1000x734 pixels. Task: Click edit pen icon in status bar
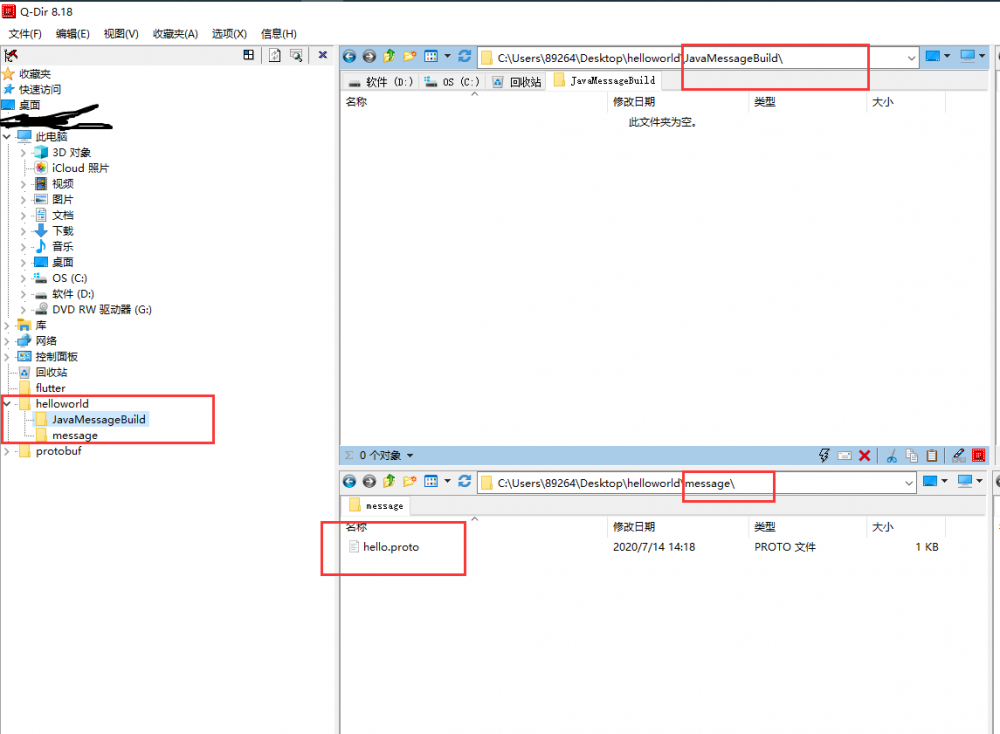958,455
